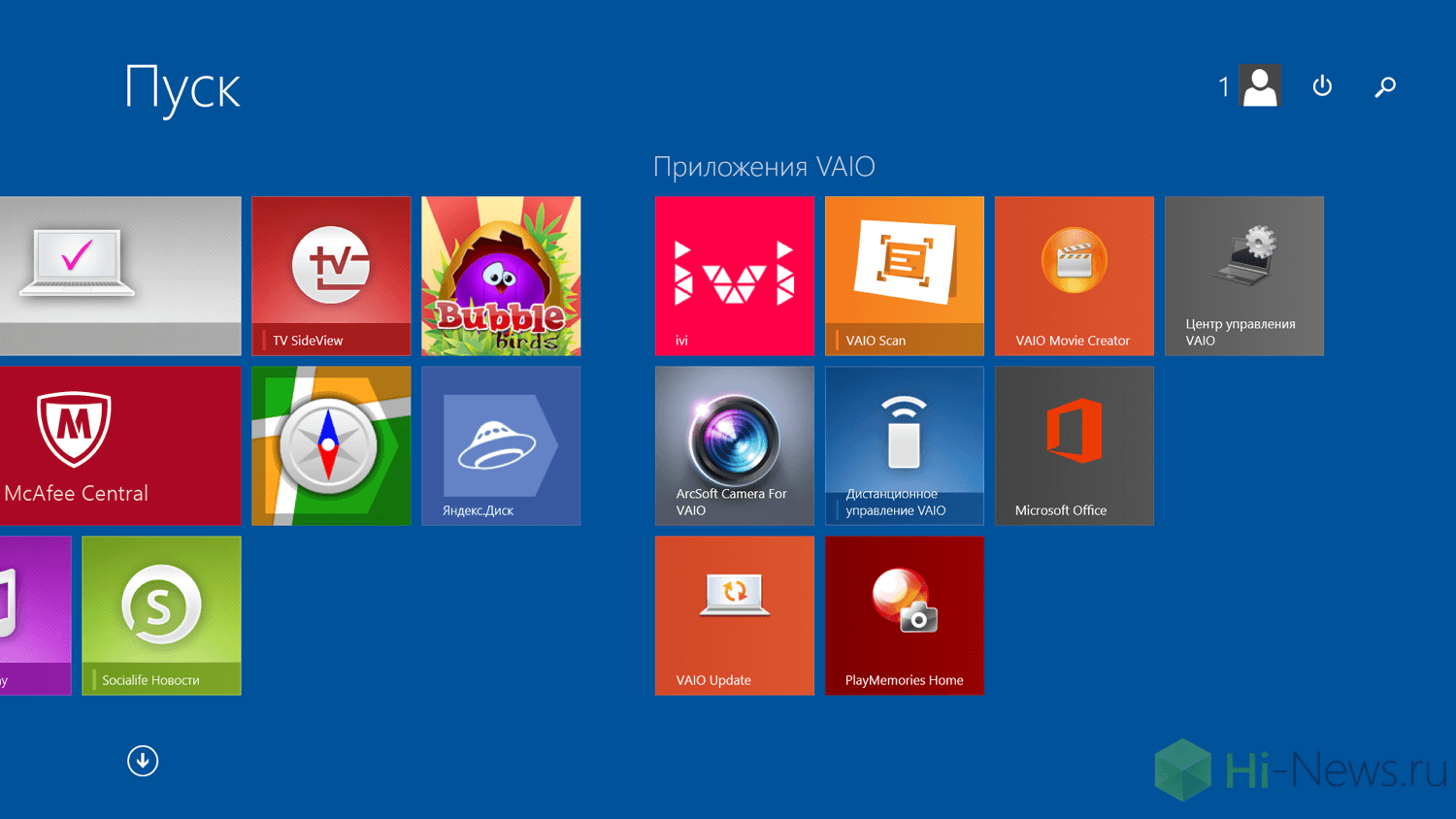This screenshot has height=819, width=1456.
Task: Open VAIO Movie Creator
Action: (x=1074, y=276)
